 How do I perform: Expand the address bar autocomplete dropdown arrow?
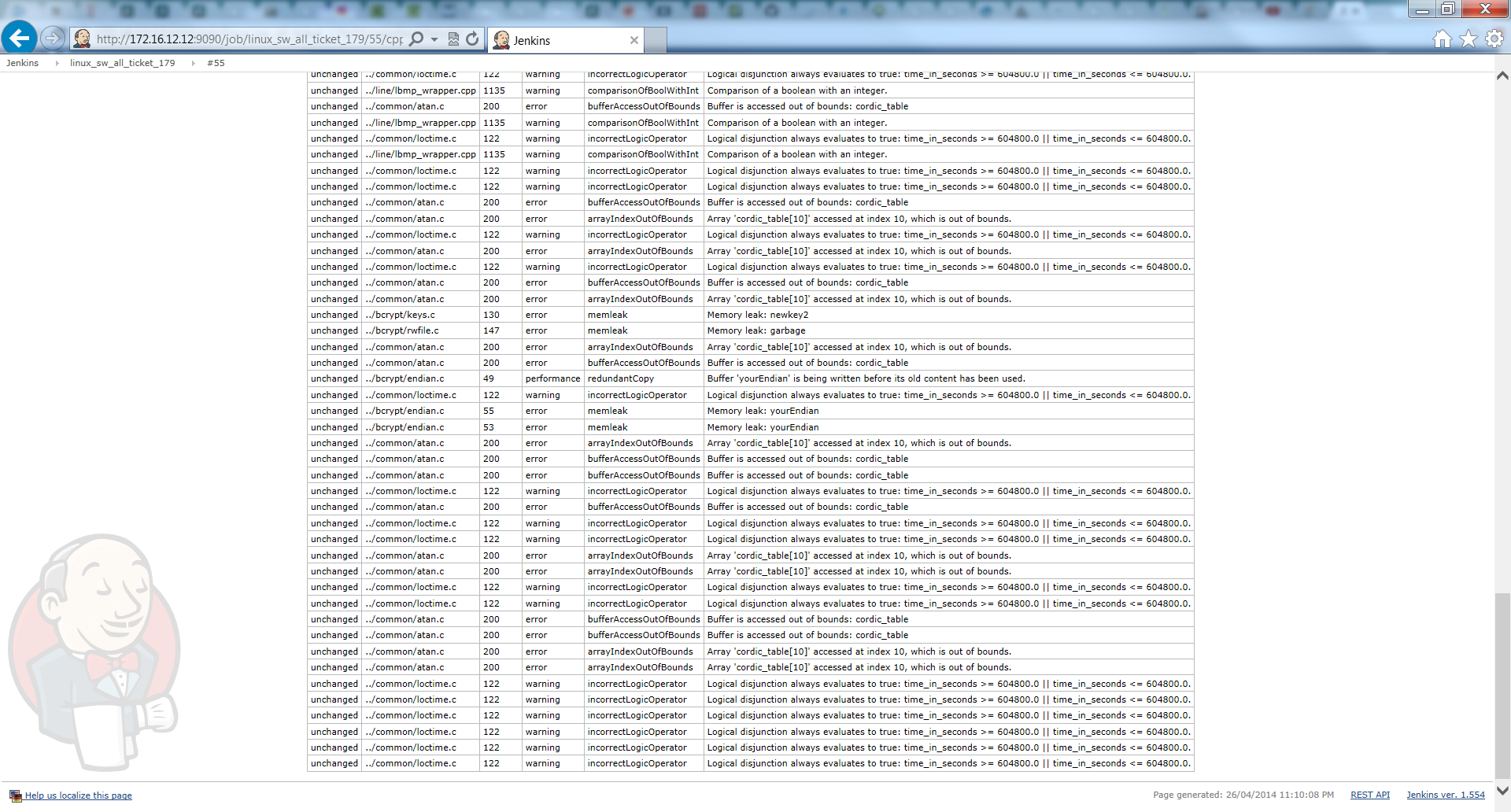(x=434, y=39)
